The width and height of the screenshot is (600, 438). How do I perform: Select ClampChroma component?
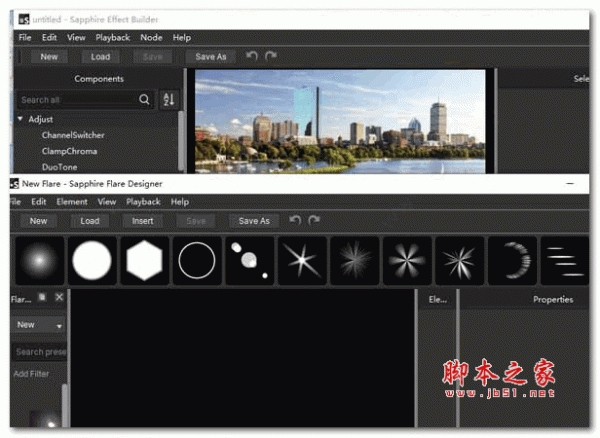pos(70,151)
